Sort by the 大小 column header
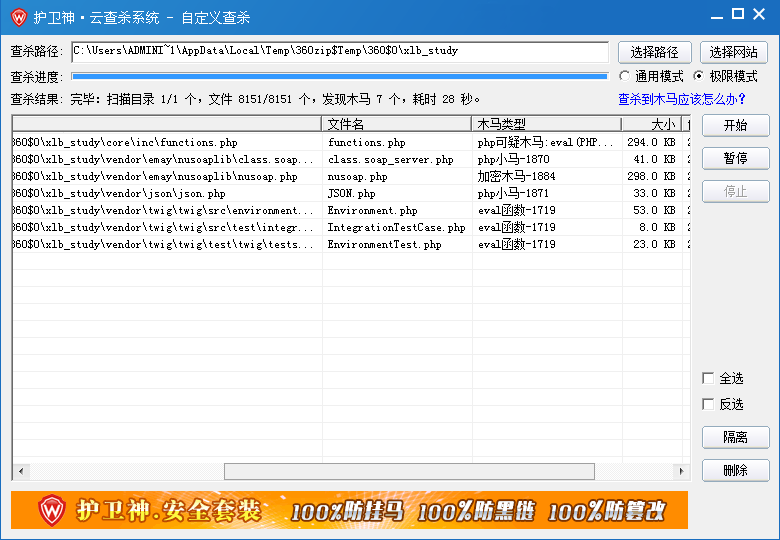780x540 pixels. pos(651,124)
